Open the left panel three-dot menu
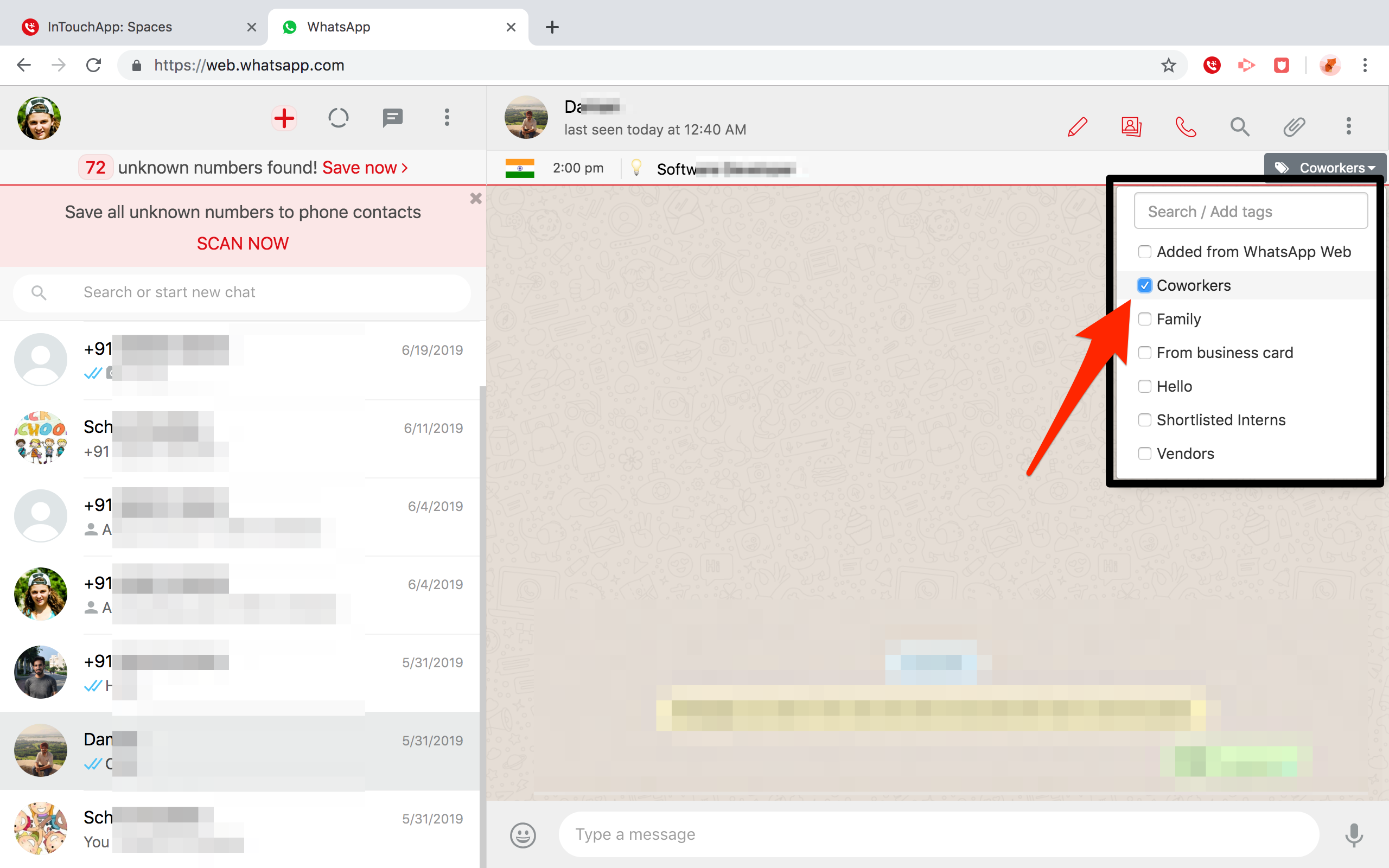Image resolution: width=1389 pixels, height=868 pixels. coord(447,118)
